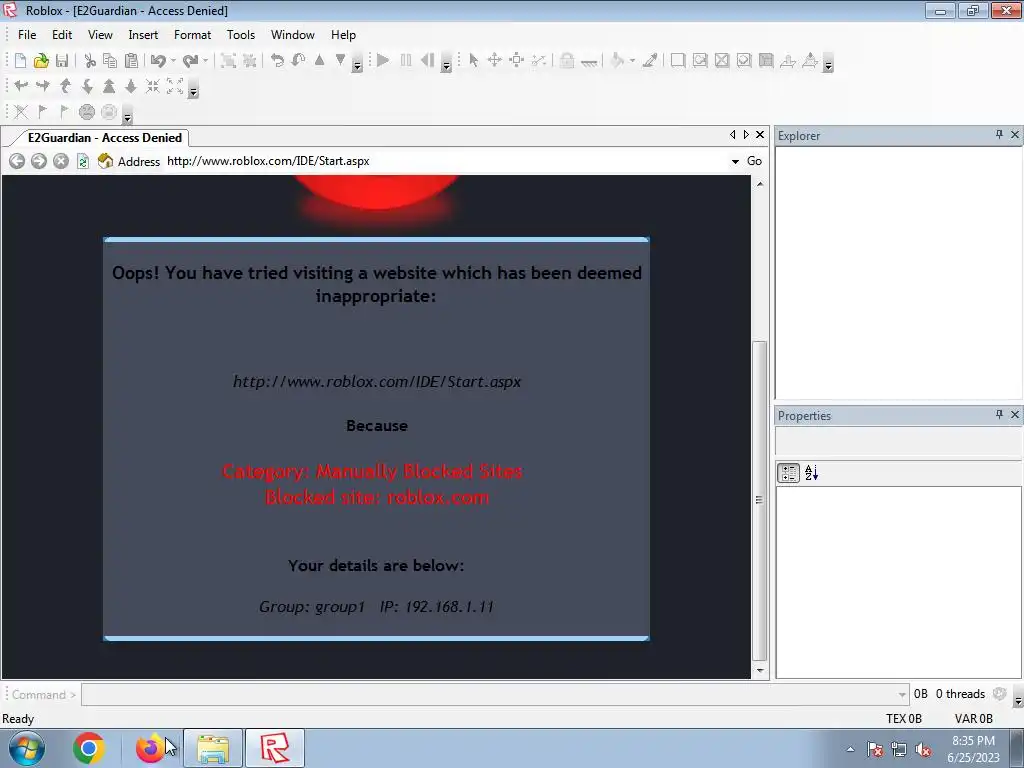
Task: Toggle Alphabetical sort in Properties panel
Action: tap(811, 473)
